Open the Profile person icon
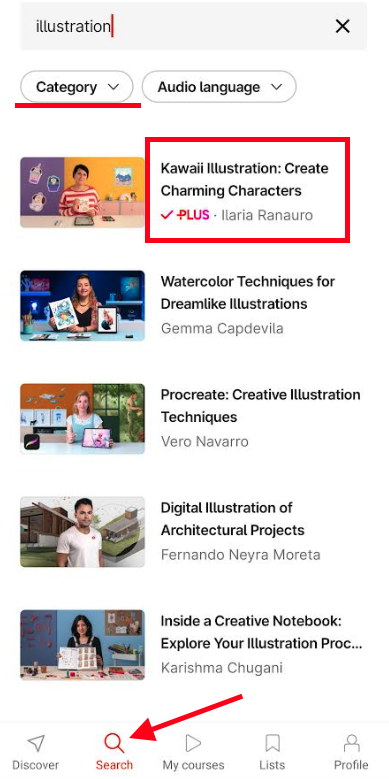Image resolution: width=389 pixels, height=779 pixels. click(x=351, y=743)
